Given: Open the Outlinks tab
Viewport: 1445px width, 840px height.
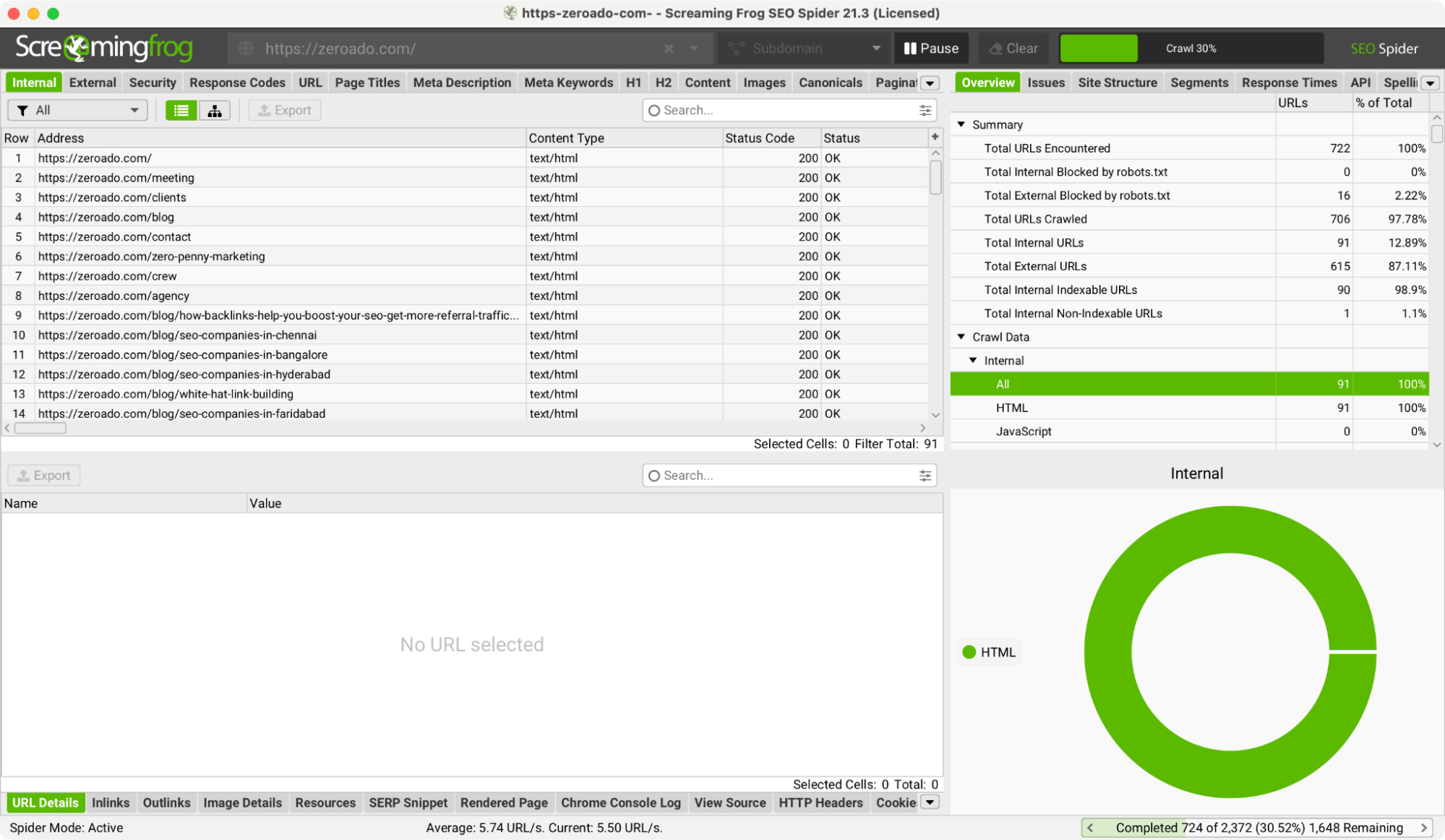Looking at the screenshot, I should pos(166,802).
